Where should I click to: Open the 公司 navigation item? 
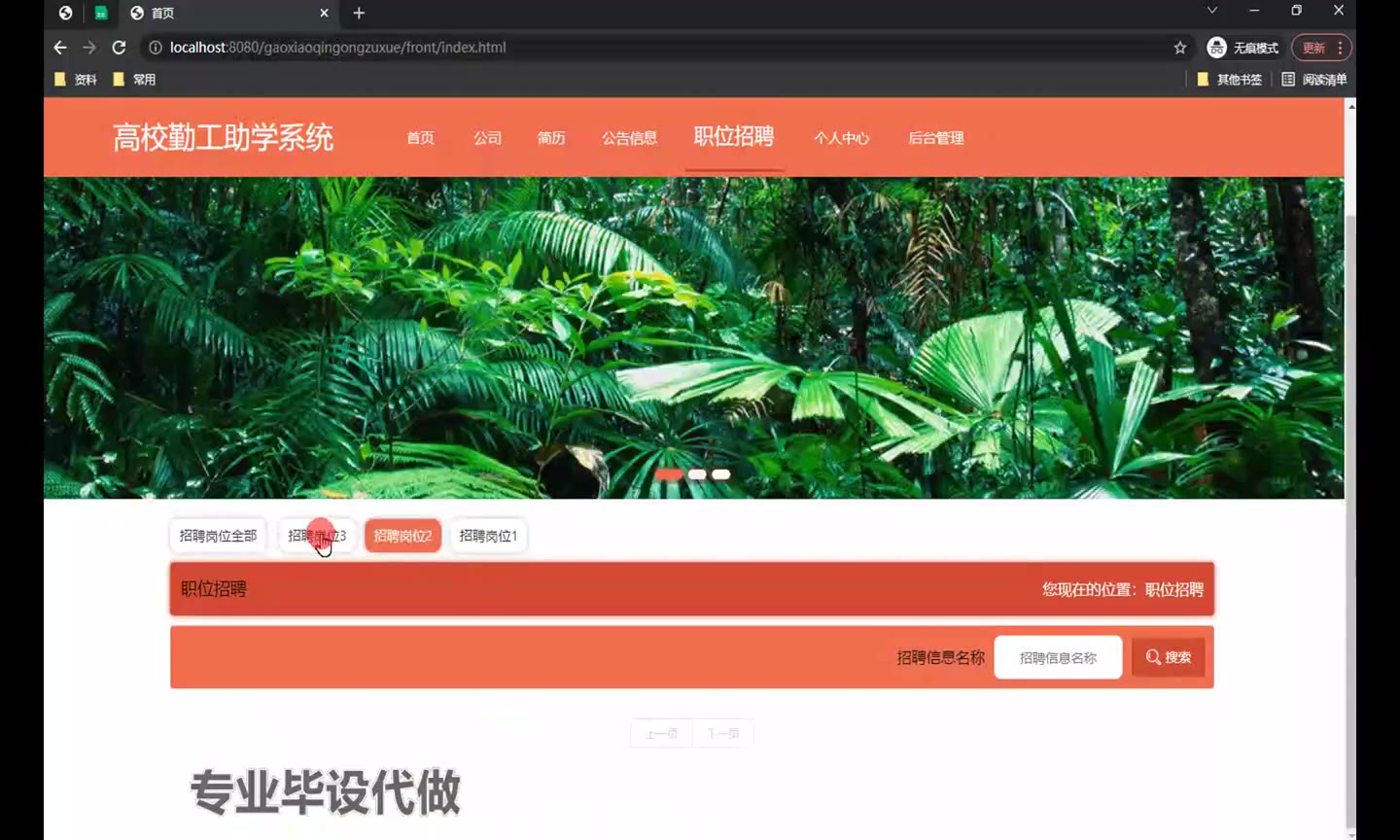[x=488, y=138]
